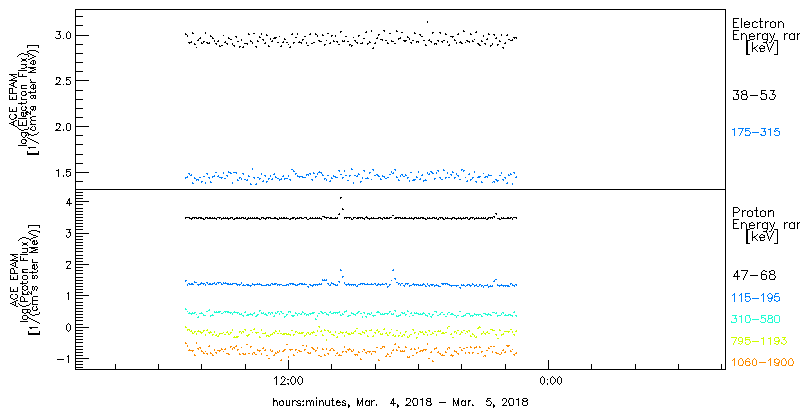Viewport: 800px width, 410px height.
Task: Click the Proton Flux y-axis title
Action: 23,279
